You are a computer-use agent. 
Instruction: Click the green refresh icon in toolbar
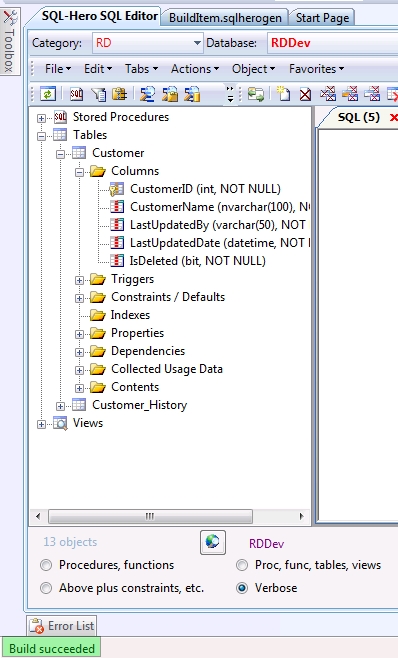[x=48, y=94]
